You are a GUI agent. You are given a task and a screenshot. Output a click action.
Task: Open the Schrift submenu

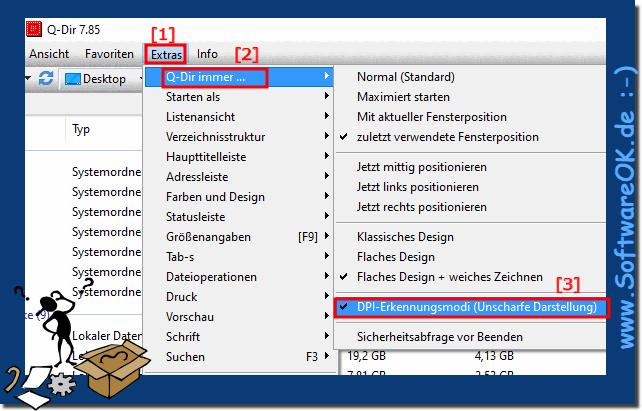pos(239,337)
